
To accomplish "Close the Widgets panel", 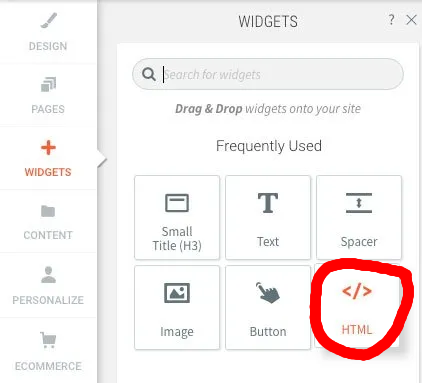I will coord(411,20).
